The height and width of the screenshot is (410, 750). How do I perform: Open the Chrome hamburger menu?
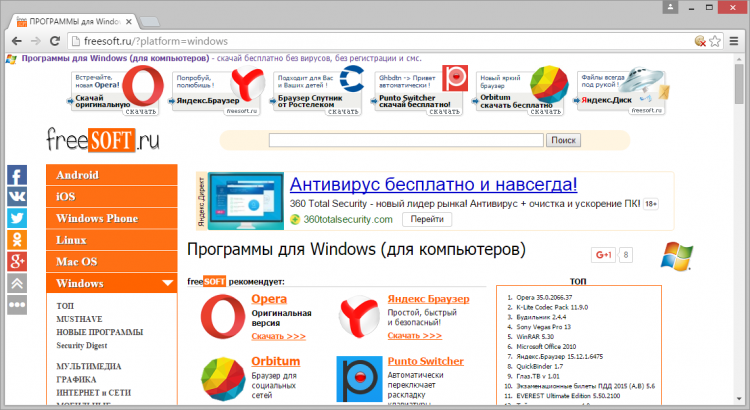[734, 41]
